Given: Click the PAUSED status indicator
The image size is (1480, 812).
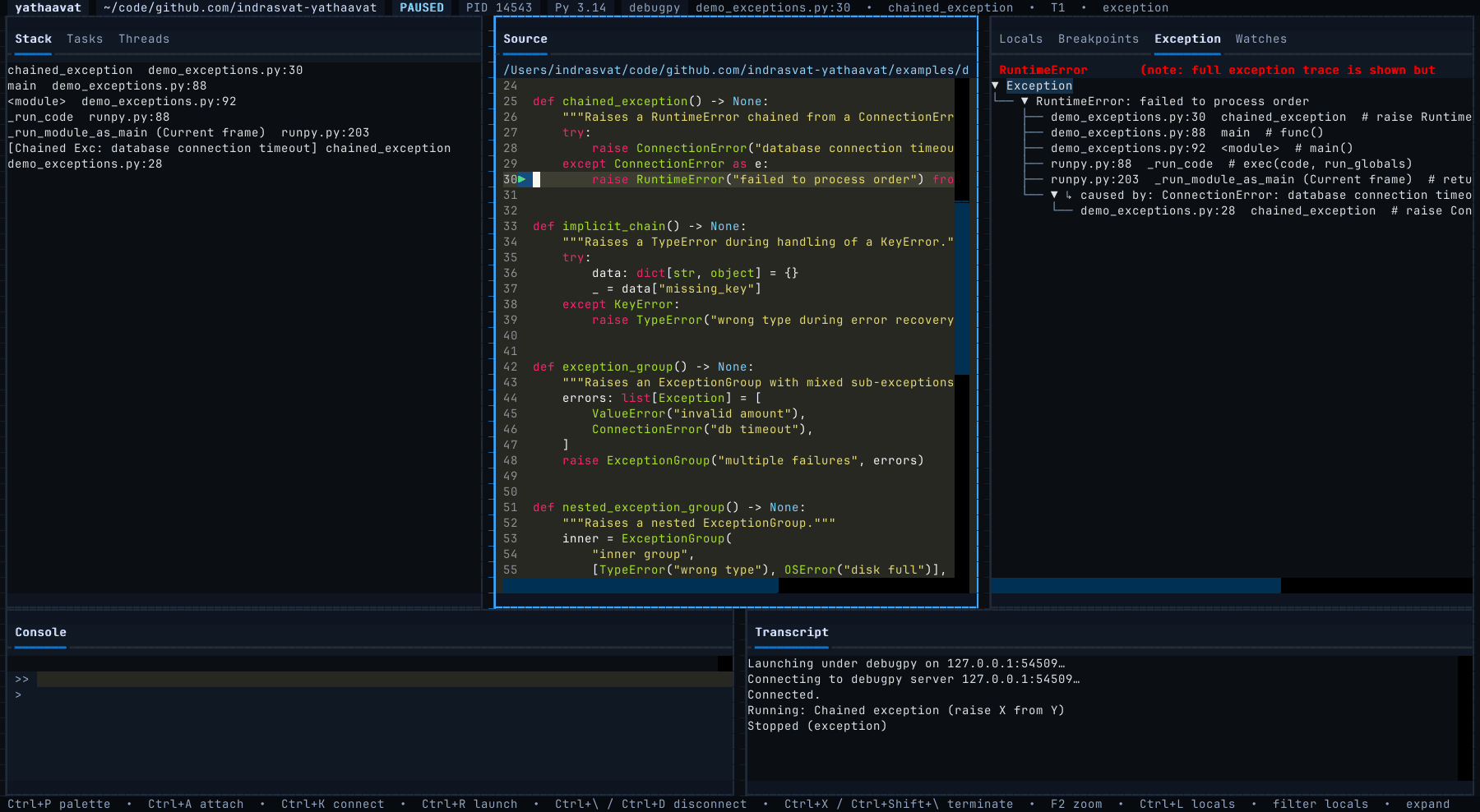Looking at the screenshot, I should [x=422, y=7].
